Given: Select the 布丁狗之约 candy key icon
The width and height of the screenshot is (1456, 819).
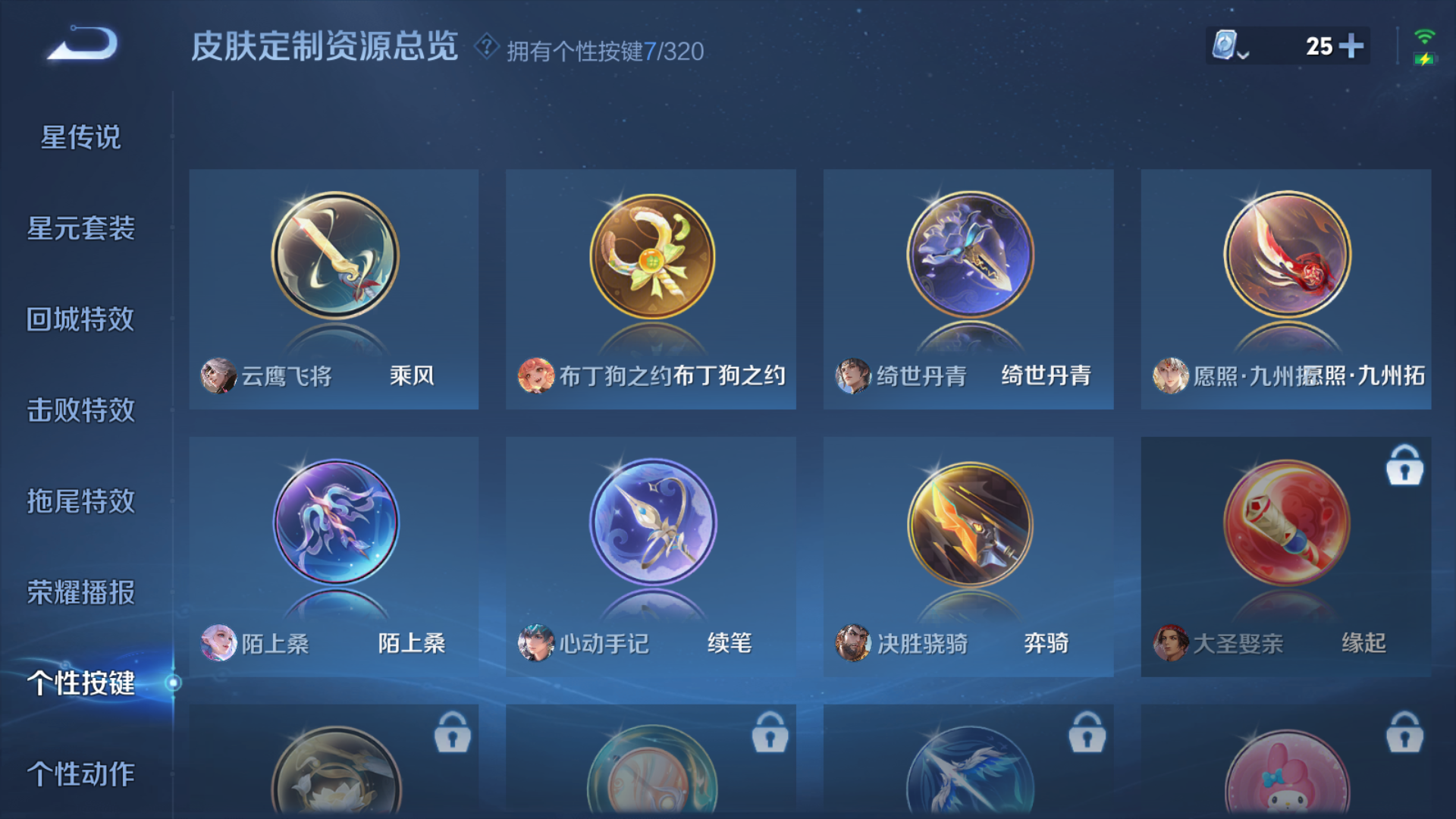Looking at the screenshot, I should point(651,256).
